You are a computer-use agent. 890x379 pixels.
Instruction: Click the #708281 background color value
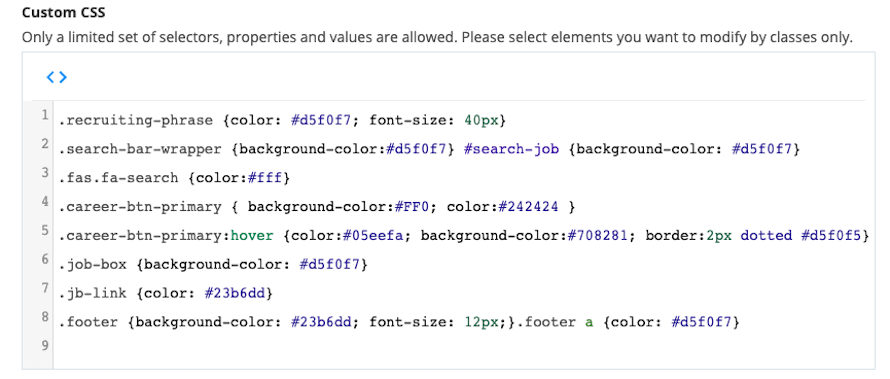(x=598, y=235)
